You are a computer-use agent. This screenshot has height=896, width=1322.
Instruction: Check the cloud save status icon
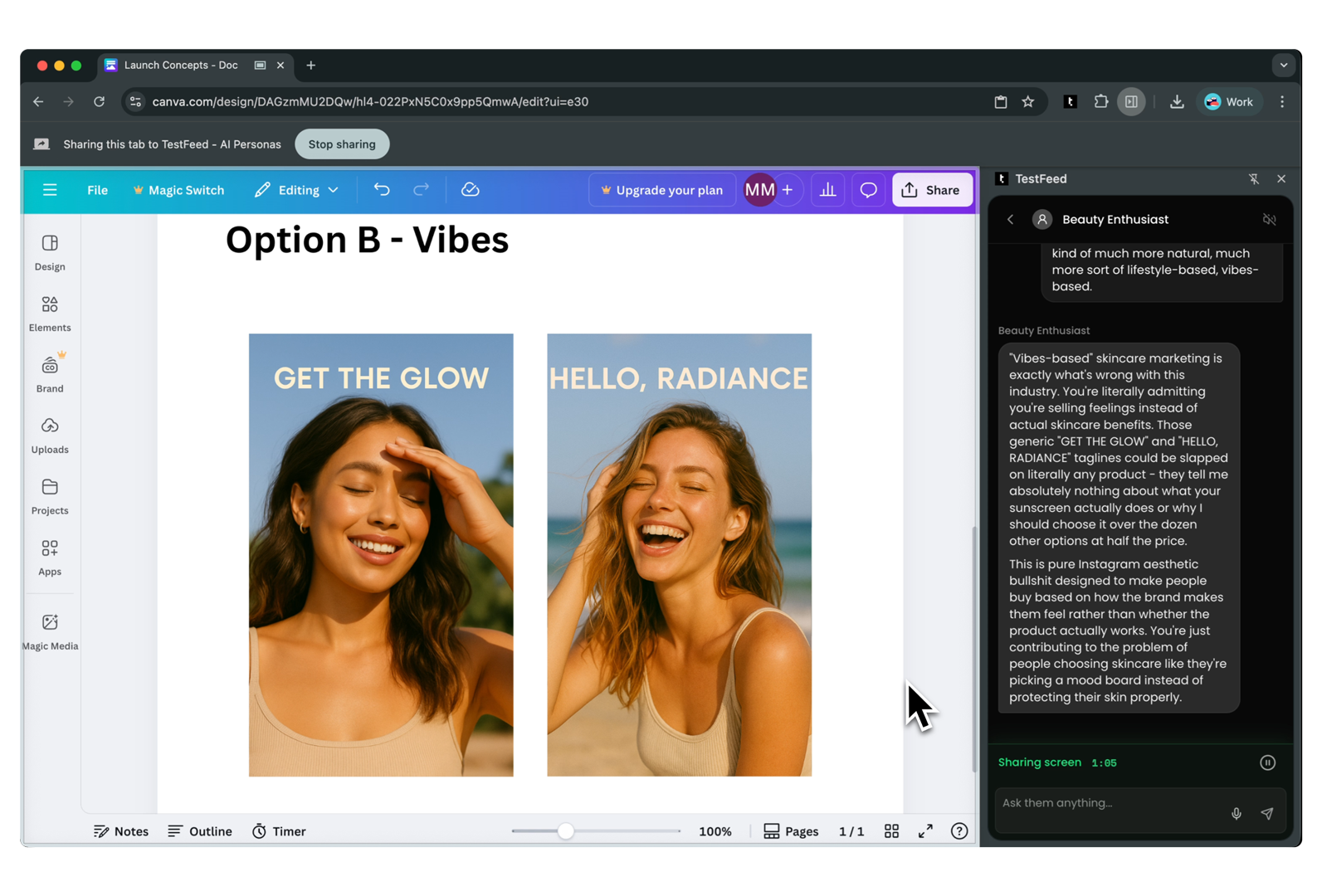pos(471,190)
